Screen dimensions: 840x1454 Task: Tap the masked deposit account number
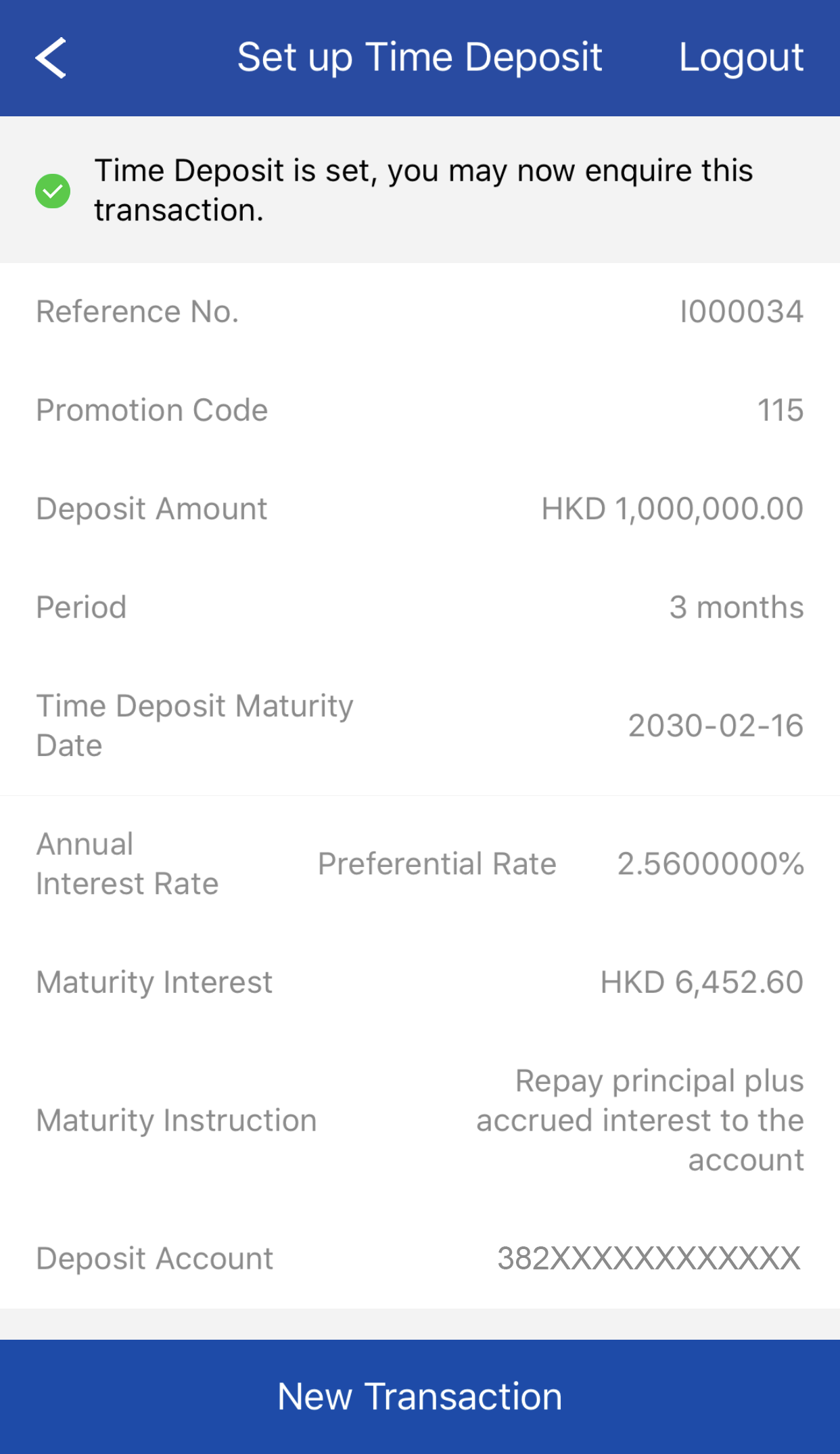tap(649, 1259)
